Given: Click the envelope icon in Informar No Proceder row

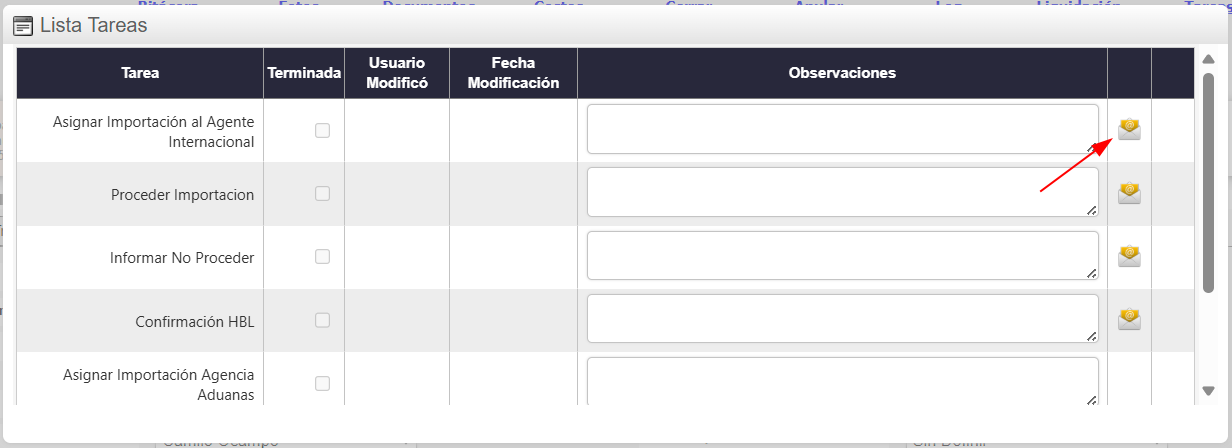Looking at the screenshot, I should [x=1129, y=256].
